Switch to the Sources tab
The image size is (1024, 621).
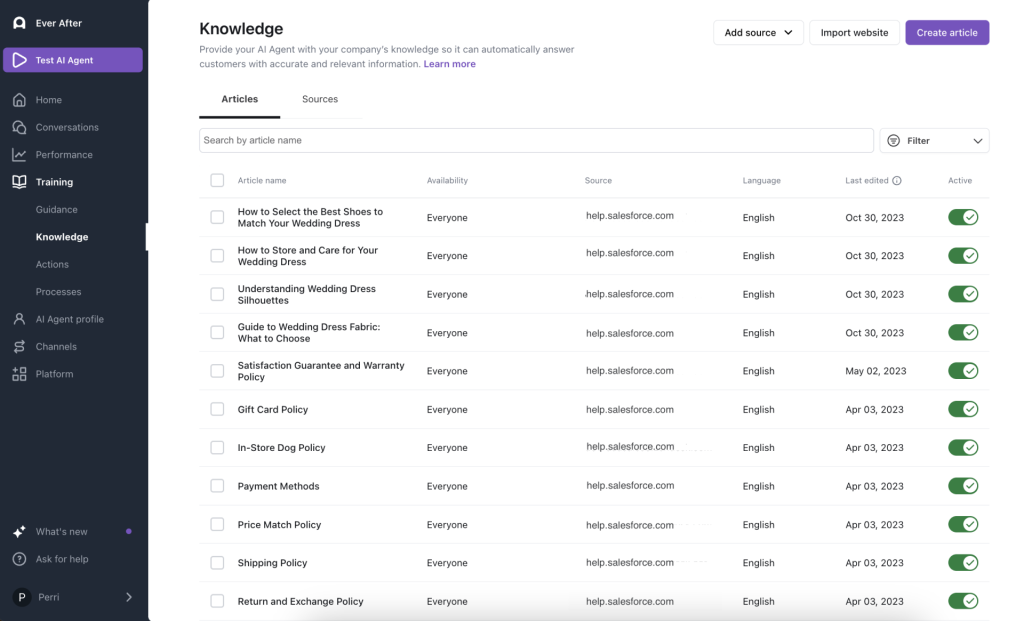[x=319, y=99]
